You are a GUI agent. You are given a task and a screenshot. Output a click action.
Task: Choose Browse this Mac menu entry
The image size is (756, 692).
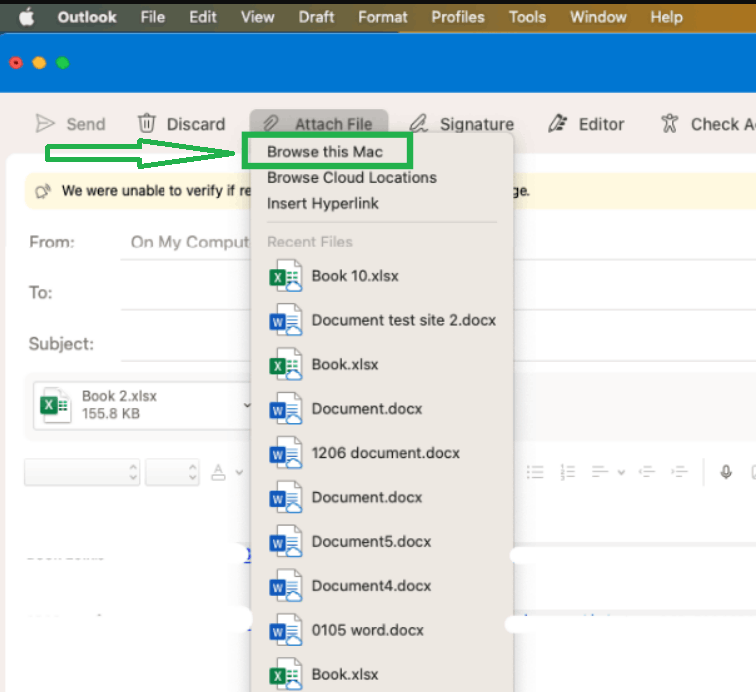coord(325,152)
